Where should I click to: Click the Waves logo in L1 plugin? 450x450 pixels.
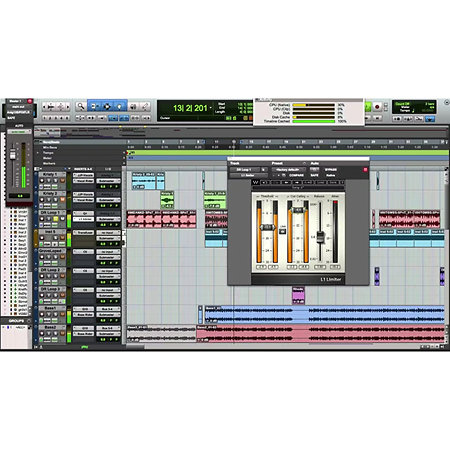point(256,182)
